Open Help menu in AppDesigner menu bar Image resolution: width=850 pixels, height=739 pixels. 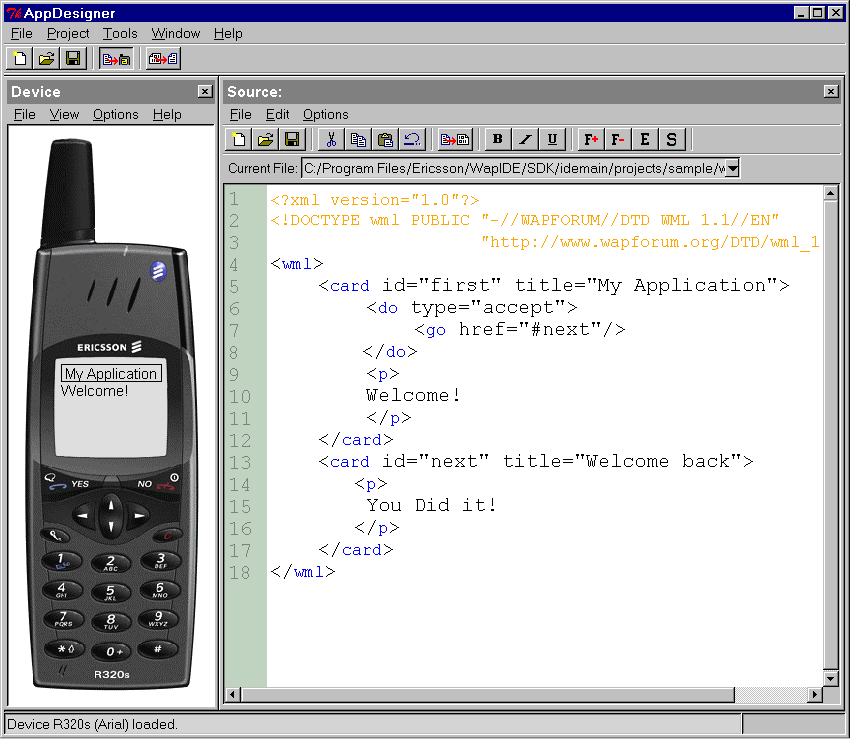pyautogui.click(x=228, y=34)
